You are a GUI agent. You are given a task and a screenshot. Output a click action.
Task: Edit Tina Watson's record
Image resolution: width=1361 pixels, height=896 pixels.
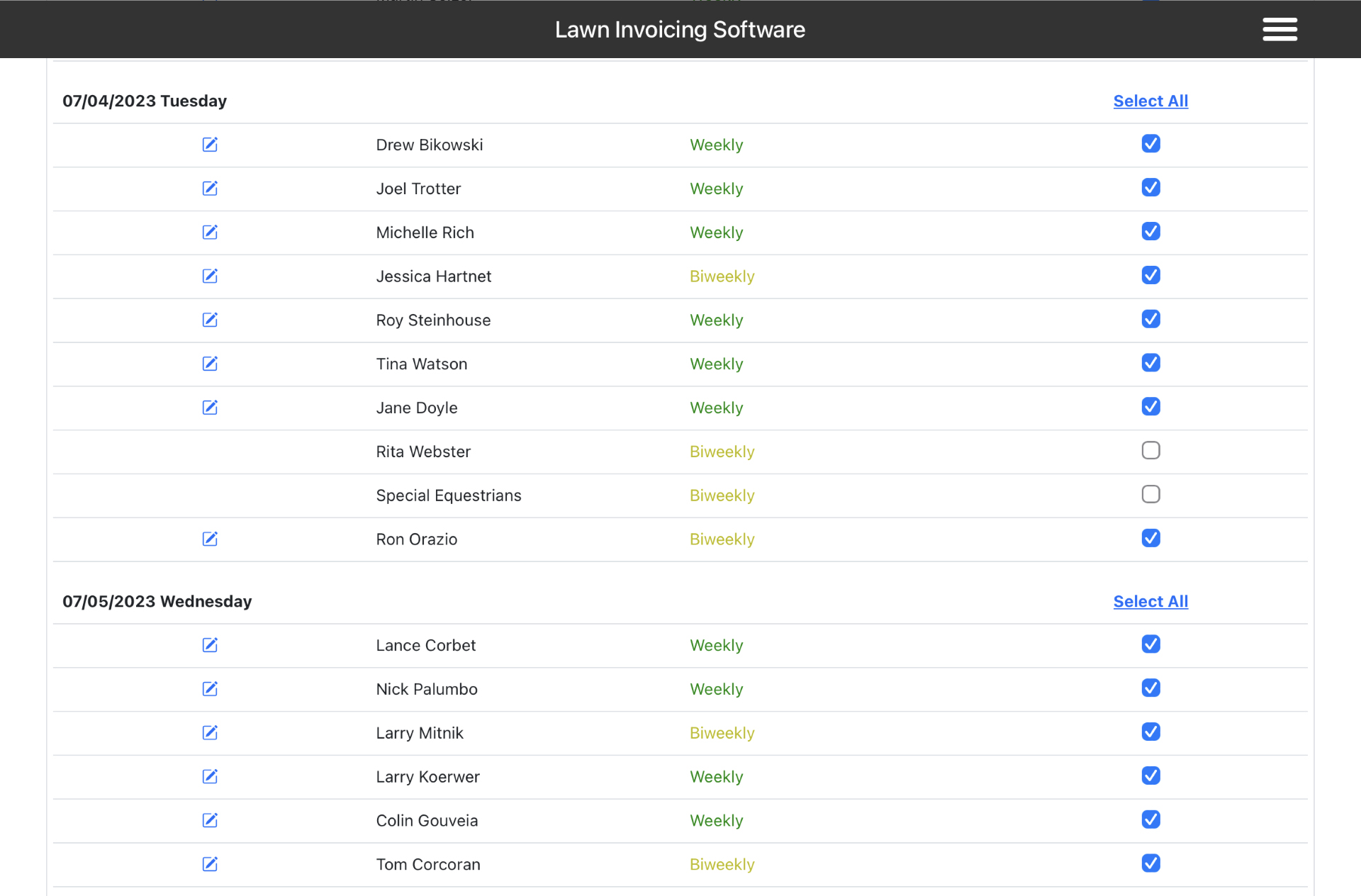tap(210, 364)
